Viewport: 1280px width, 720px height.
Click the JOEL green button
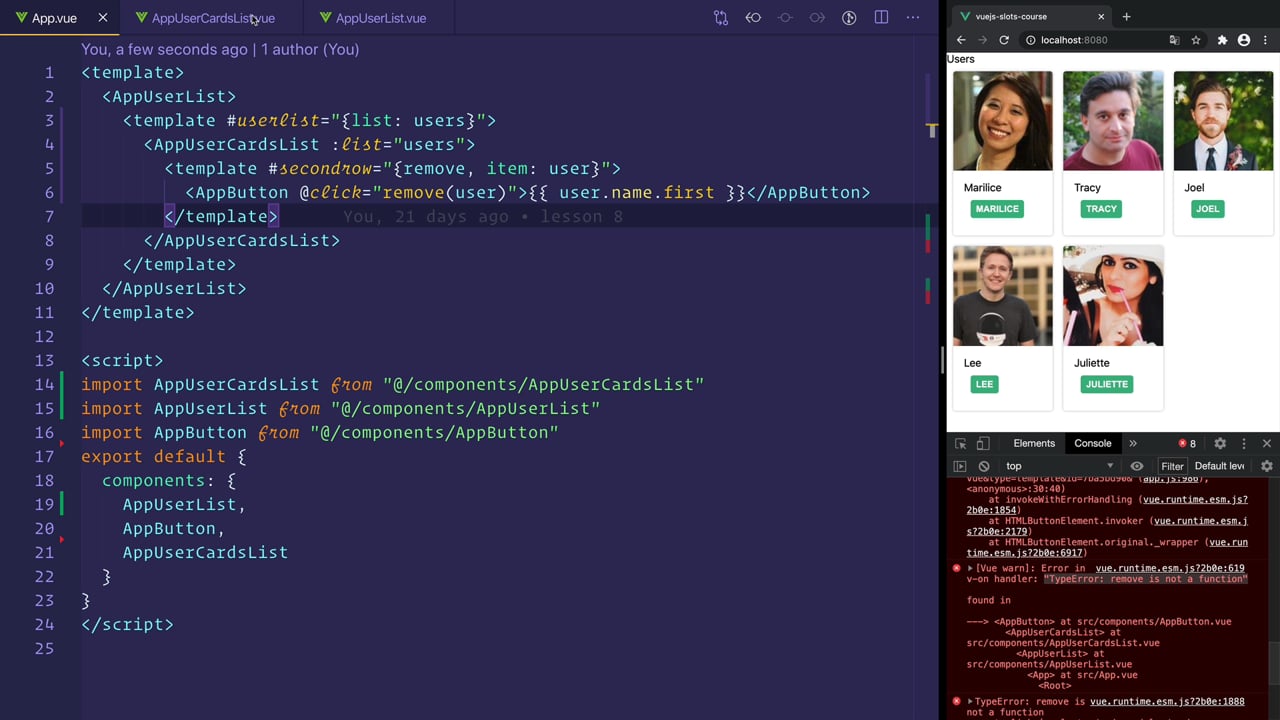click(1208, 209)
